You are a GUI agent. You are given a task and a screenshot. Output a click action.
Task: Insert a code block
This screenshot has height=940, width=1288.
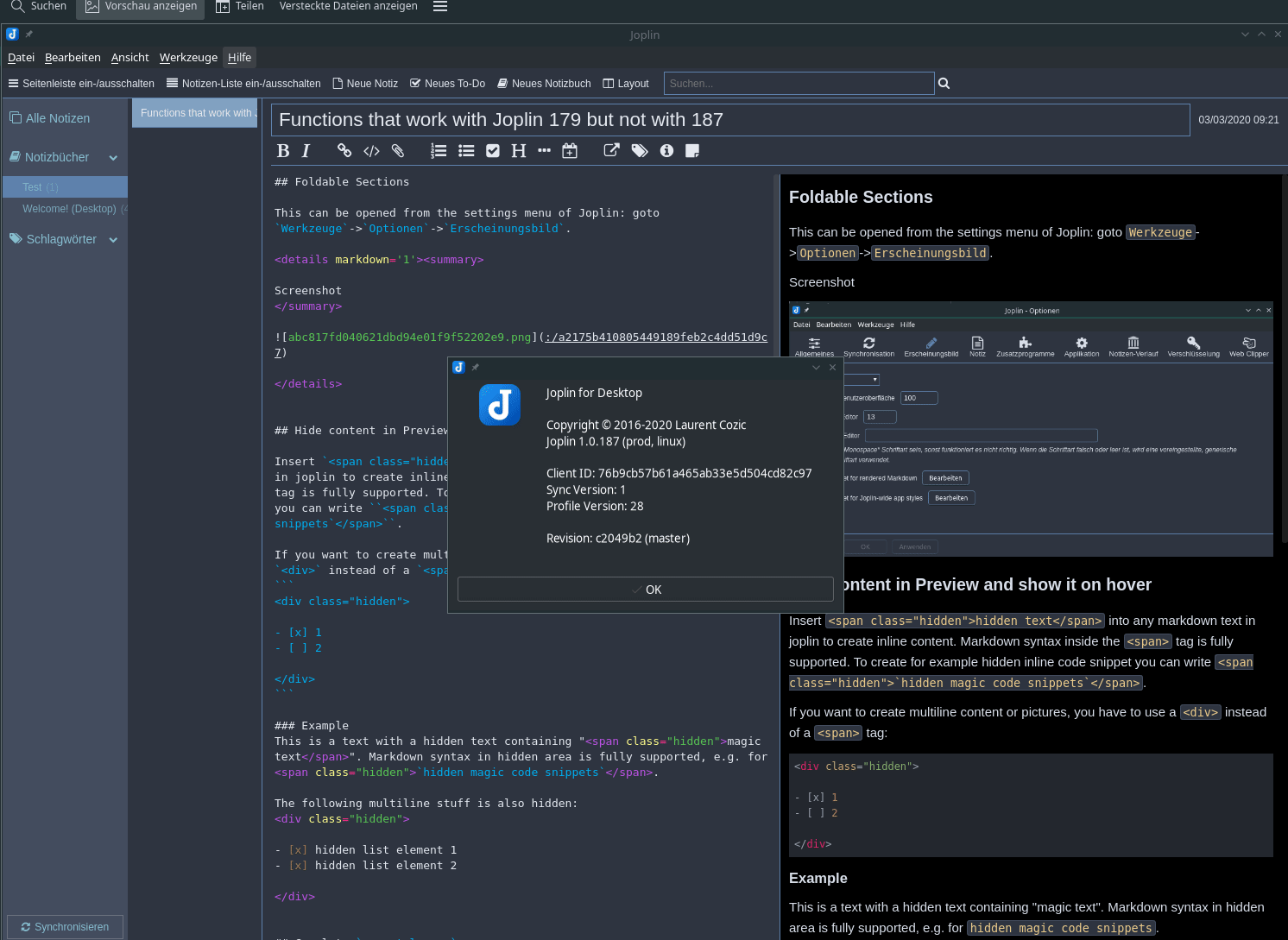tap(371, 150)
